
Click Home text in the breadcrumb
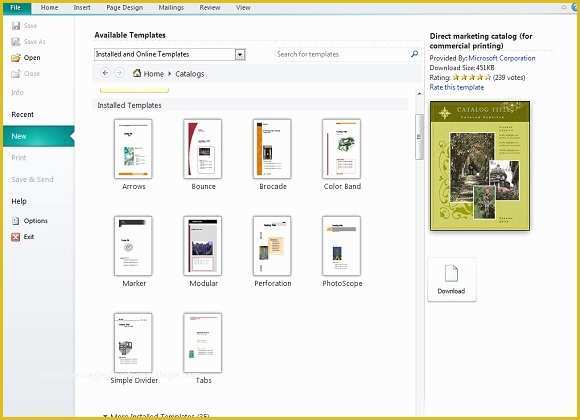(154, 74)
